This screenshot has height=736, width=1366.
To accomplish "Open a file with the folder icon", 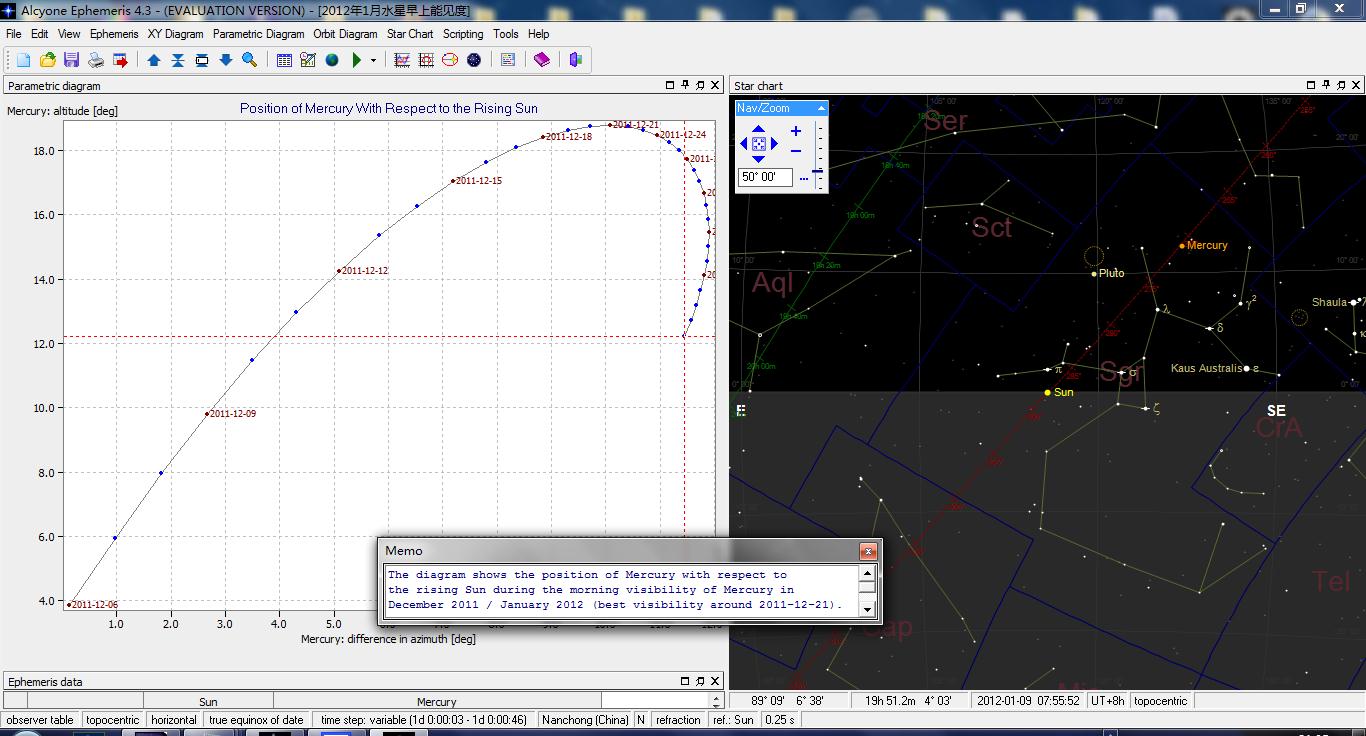I will pyautogui.click(x=47, y=60).
